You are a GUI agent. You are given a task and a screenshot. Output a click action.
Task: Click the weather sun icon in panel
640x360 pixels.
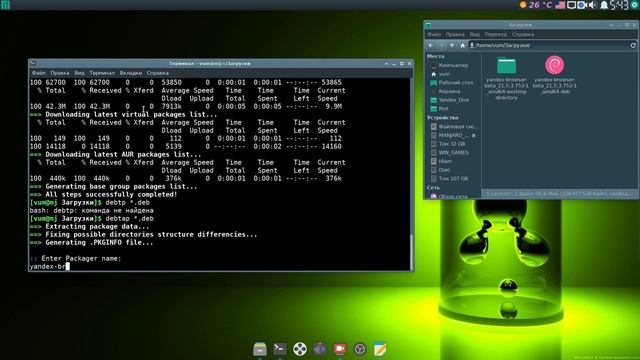[x=523, y=5]
